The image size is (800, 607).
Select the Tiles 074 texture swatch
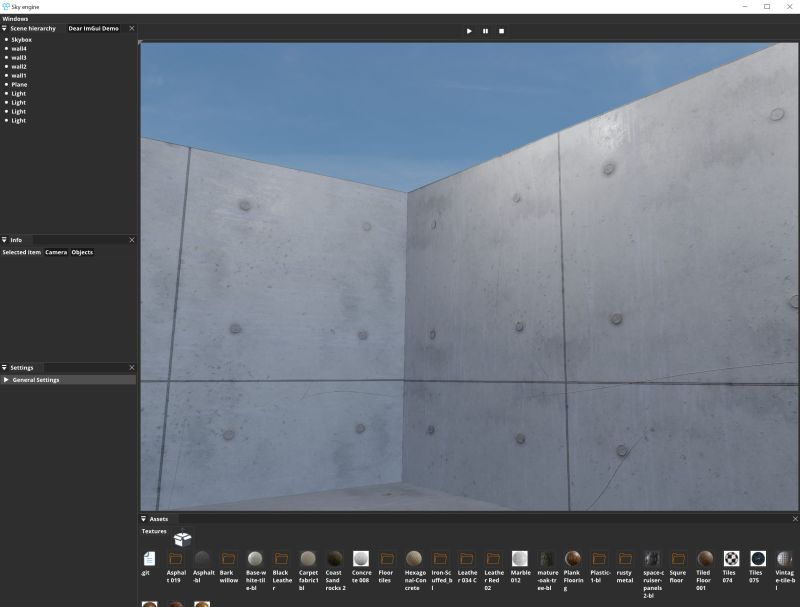coord(731,560)
